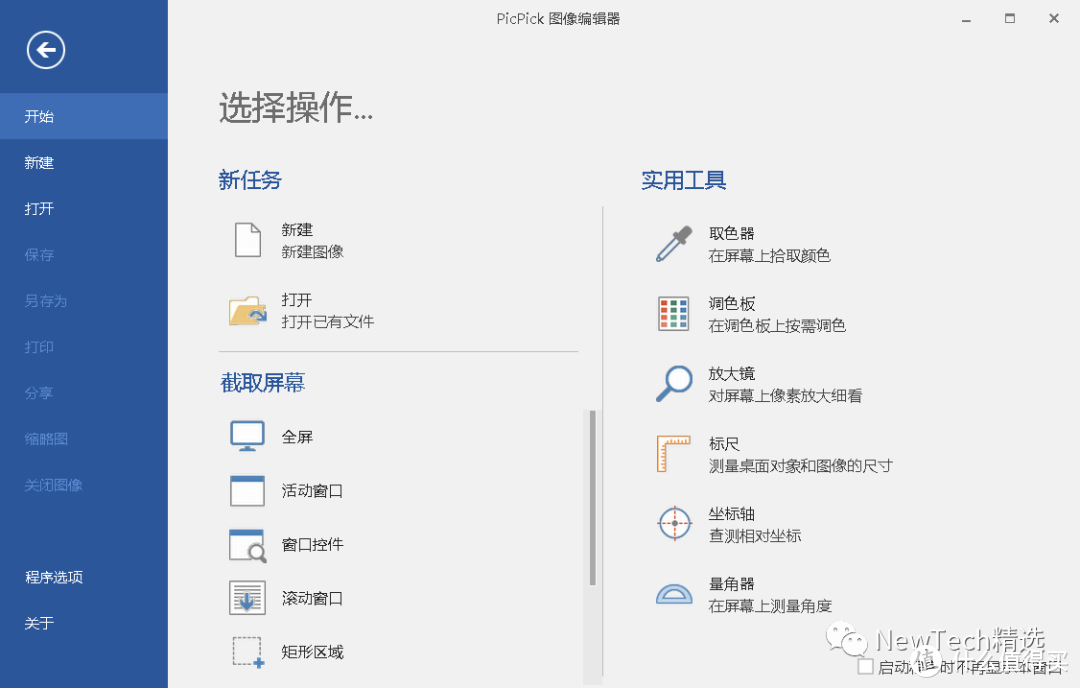
Task: Click the 打开已有文件 description text
Action: (x=328, y=322)
